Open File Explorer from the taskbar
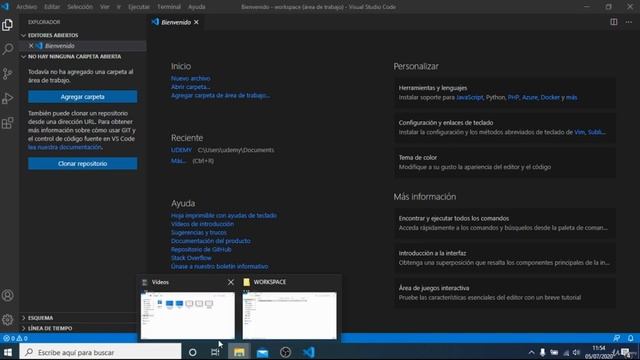The height and width of the screenshot is (360, 640). coord(239,352)
